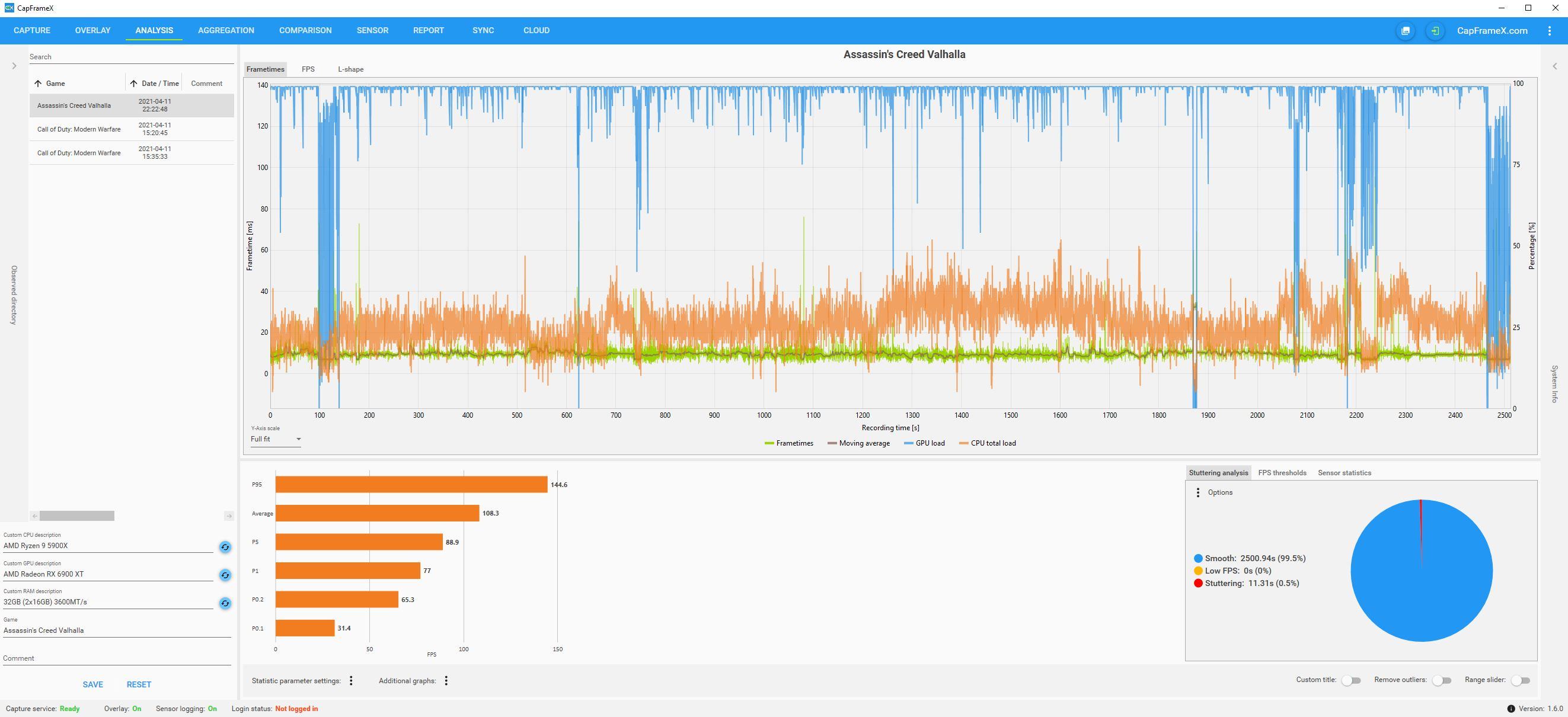Click the Comment input field

point(117,658)
